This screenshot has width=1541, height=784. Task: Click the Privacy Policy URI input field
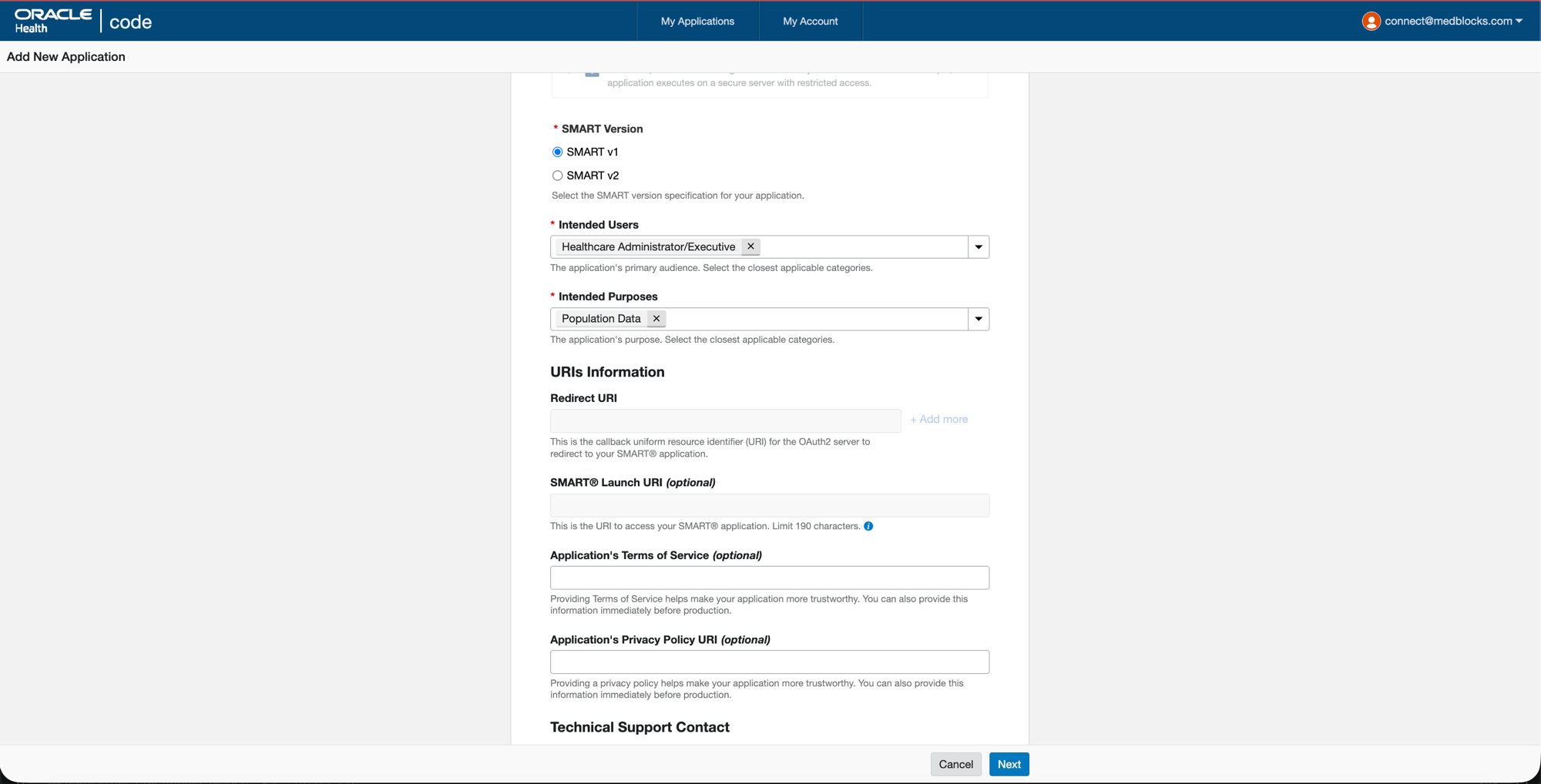point(770,662)
